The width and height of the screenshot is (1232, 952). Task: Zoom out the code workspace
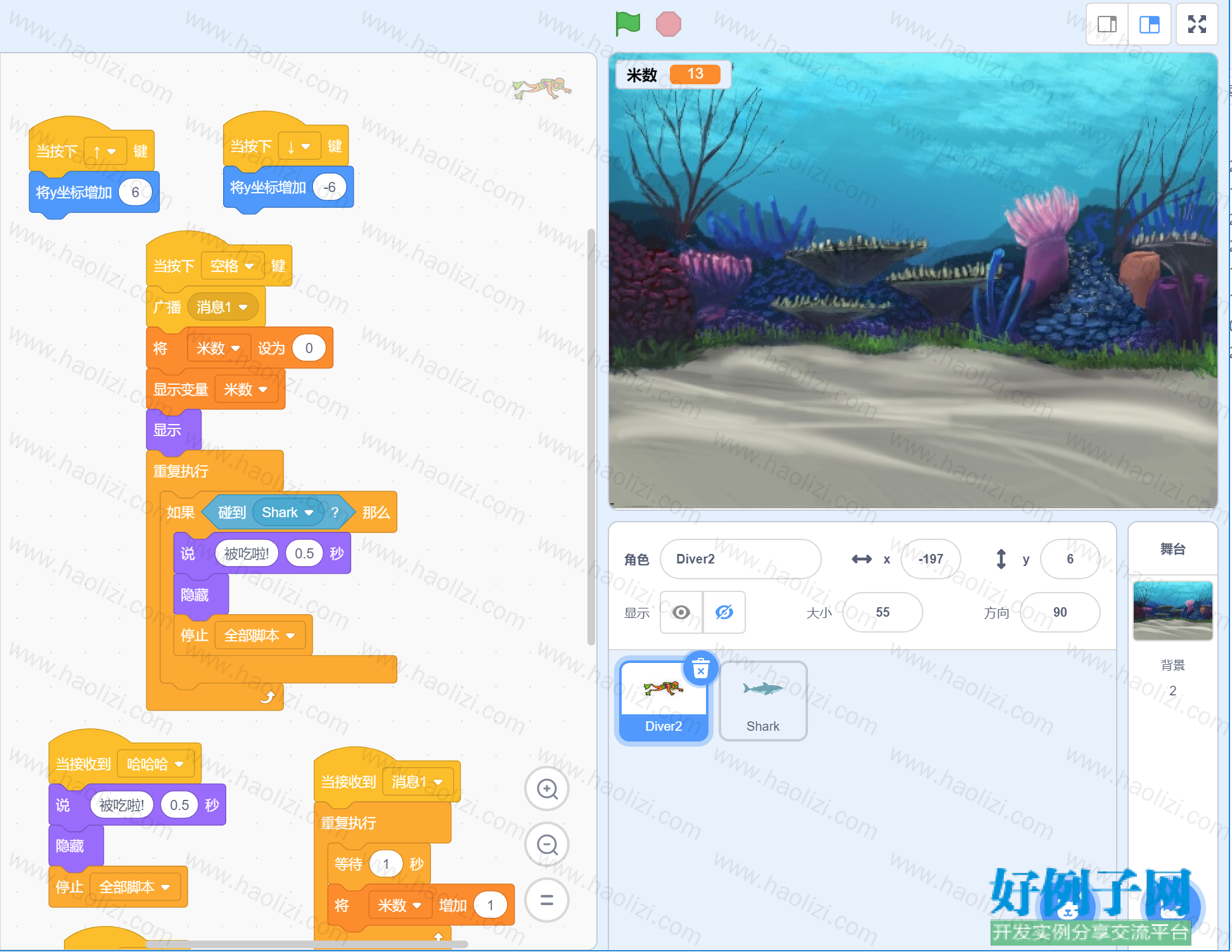(547, 844)
